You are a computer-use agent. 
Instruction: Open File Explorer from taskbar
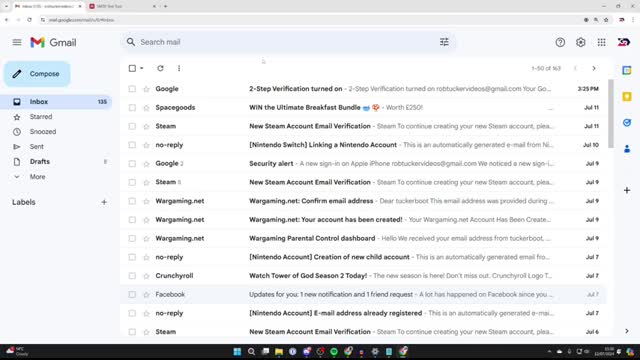(x=279, y=351)
